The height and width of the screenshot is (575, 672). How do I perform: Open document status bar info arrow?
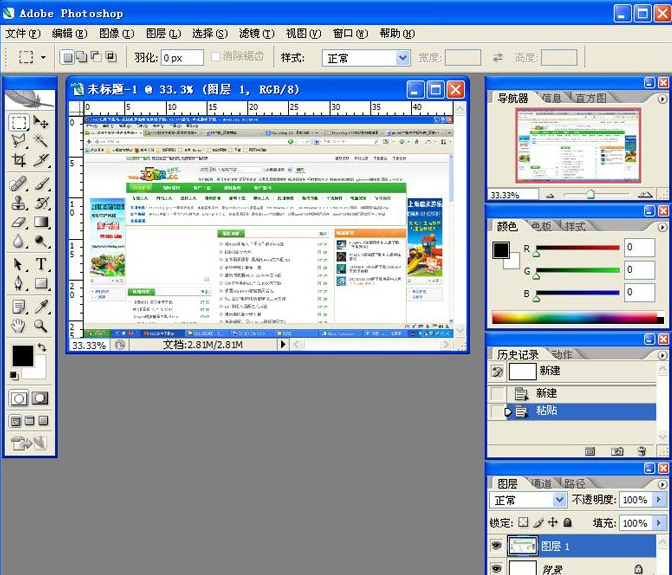283,344
